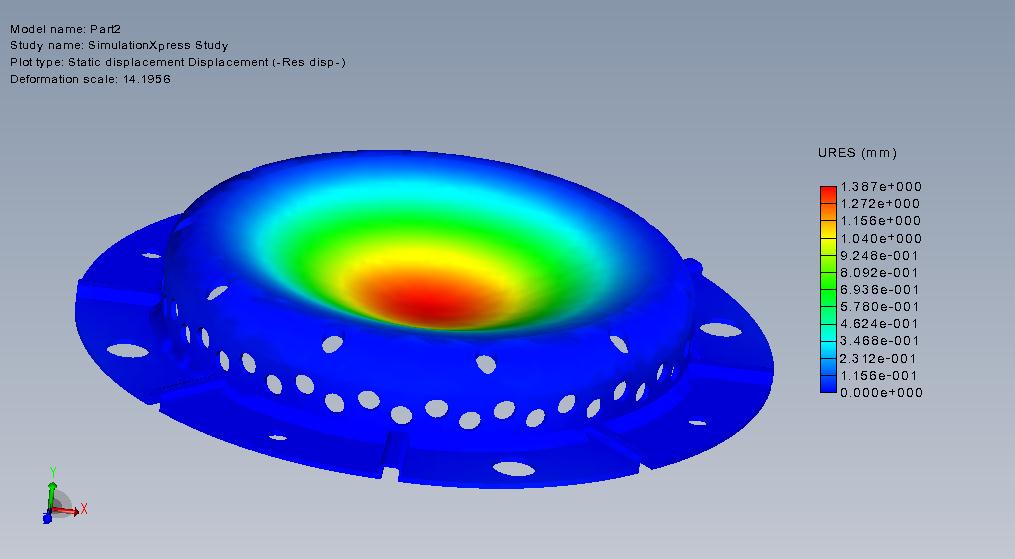This screenshot has width=1015, height=559.
Task: Select the legend value 2.312e-001
Action: [x=878, y=358]
